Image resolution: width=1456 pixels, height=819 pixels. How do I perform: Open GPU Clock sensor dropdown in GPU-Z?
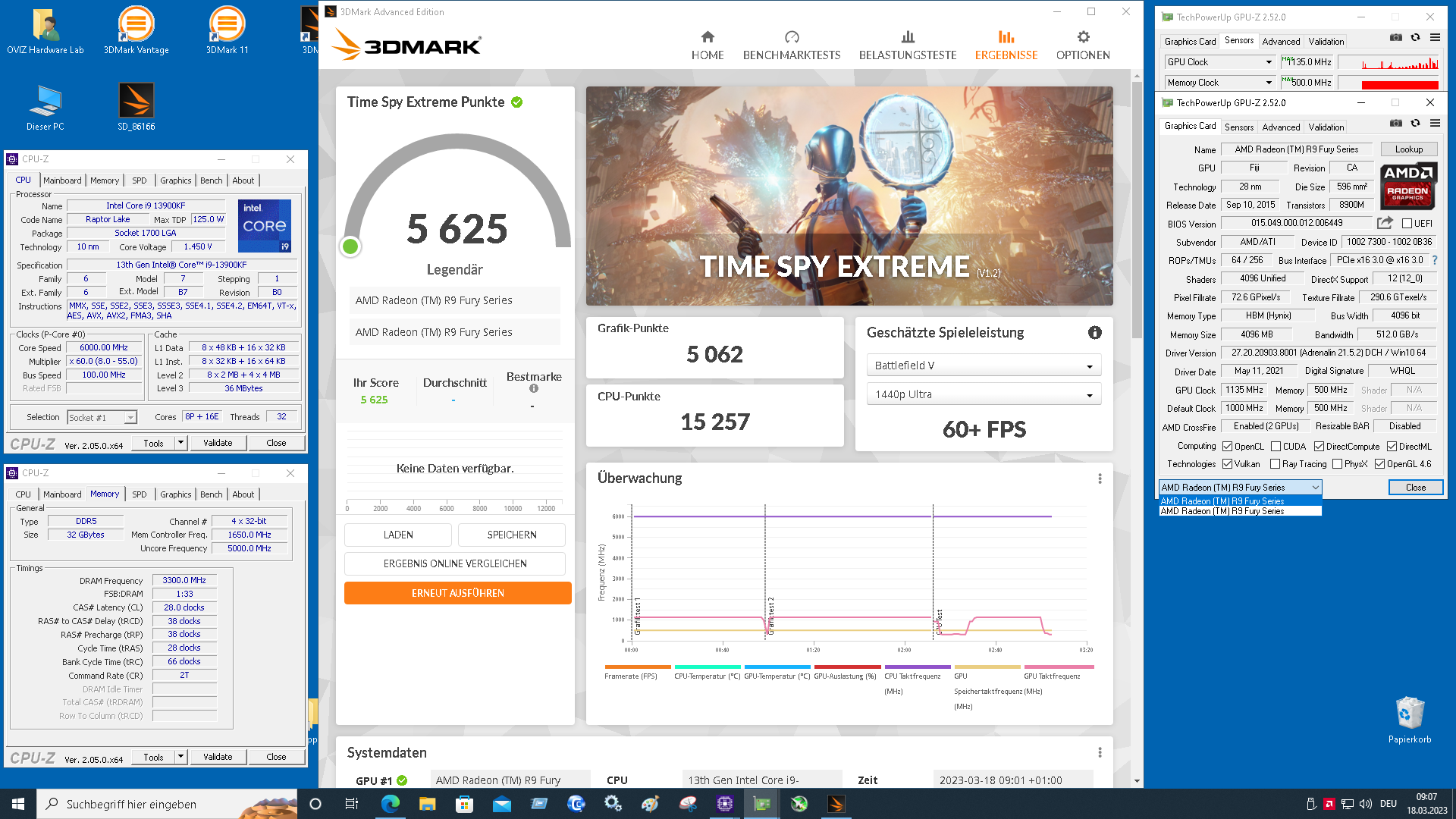tap(1219, 62)
